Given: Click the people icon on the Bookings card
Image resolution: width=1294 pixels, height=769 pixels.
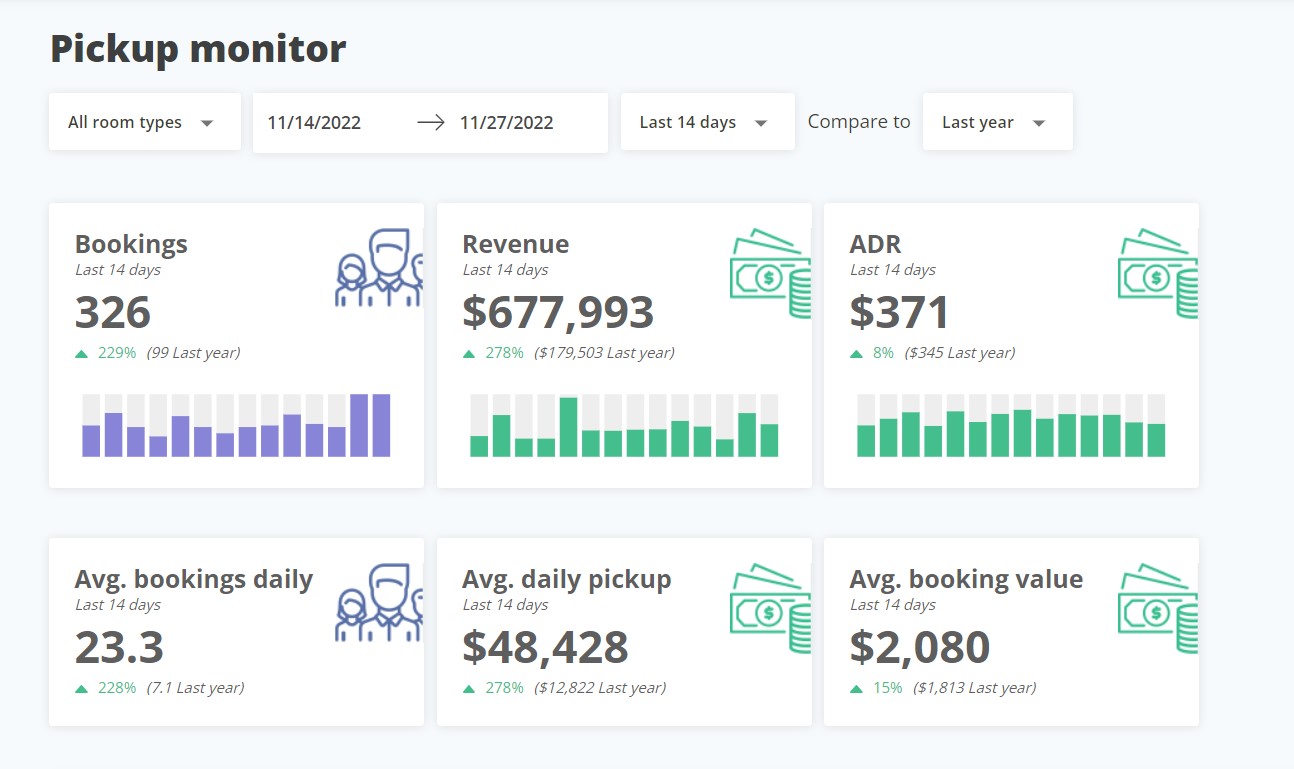Looking at the screenshot, I should pyautogui.click(x=377, y=267).
